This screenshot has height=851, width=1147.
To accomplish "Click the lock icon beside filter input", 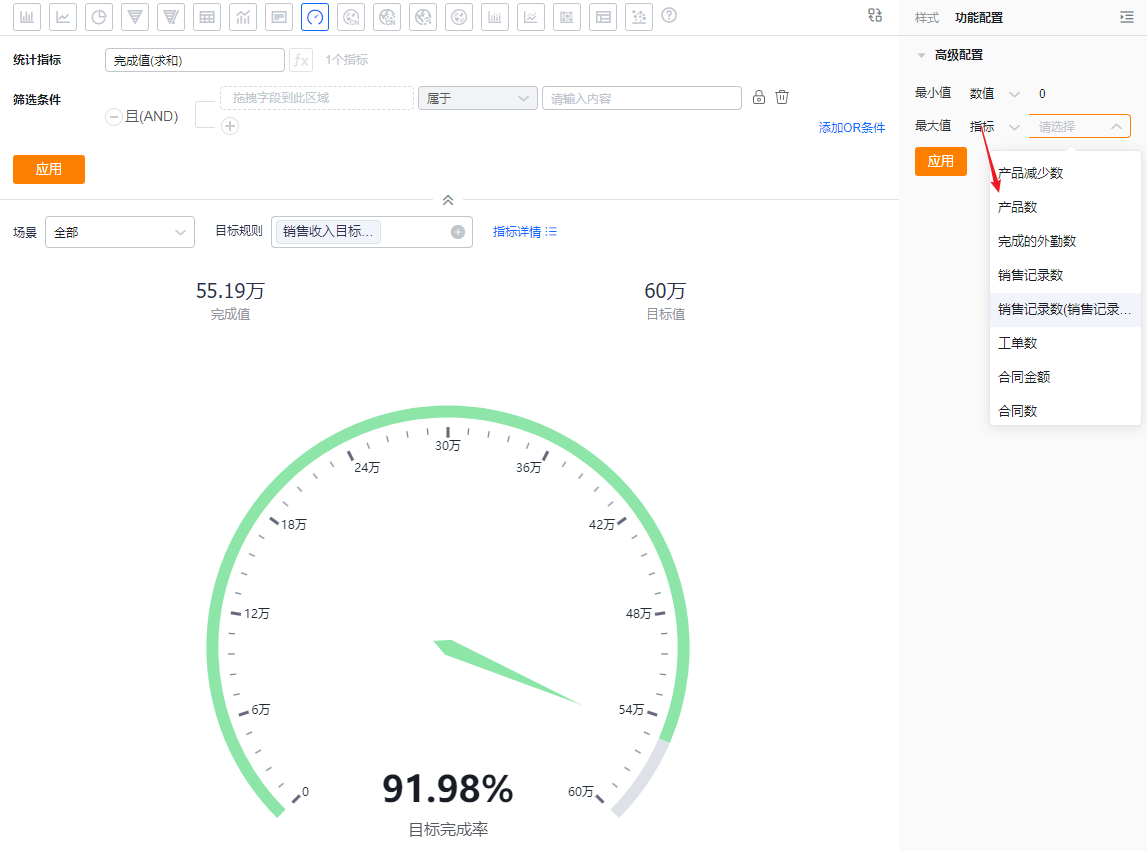I will point(759,97).
